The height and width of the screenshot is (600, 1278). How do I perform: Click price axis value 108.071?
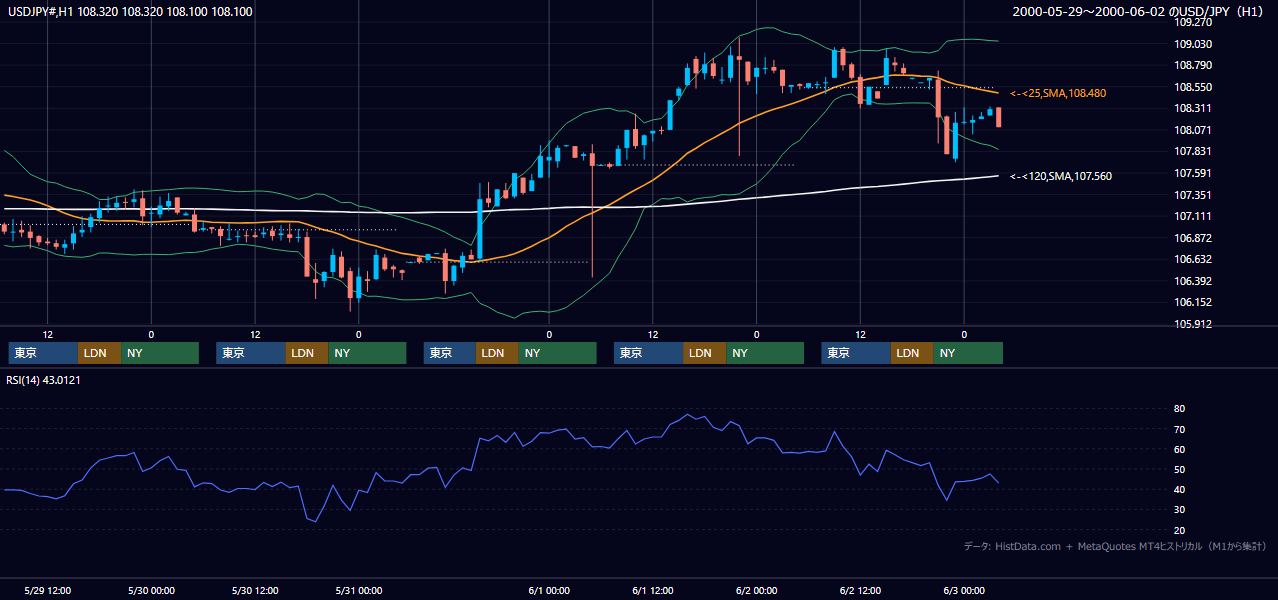[x=1194, y=130]
